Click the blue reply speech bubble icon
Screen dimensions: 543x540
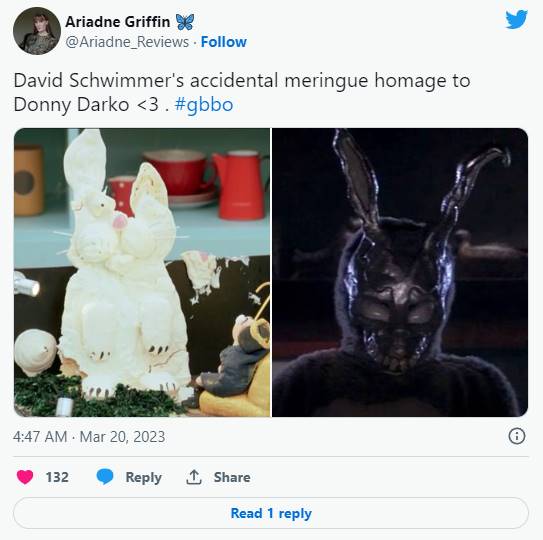click(x=105, y=477)
